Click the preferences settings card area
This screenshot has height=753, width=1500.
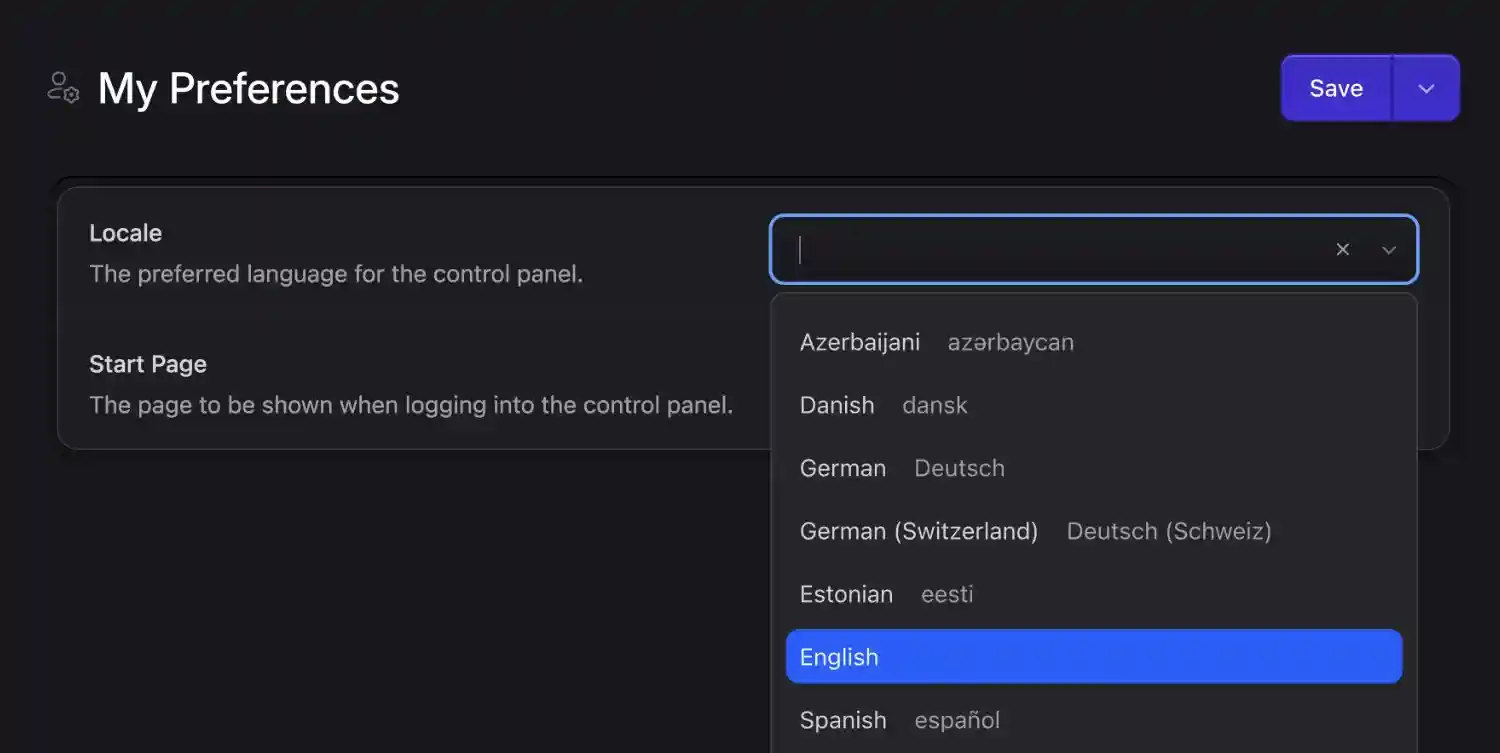coord(400,320)
